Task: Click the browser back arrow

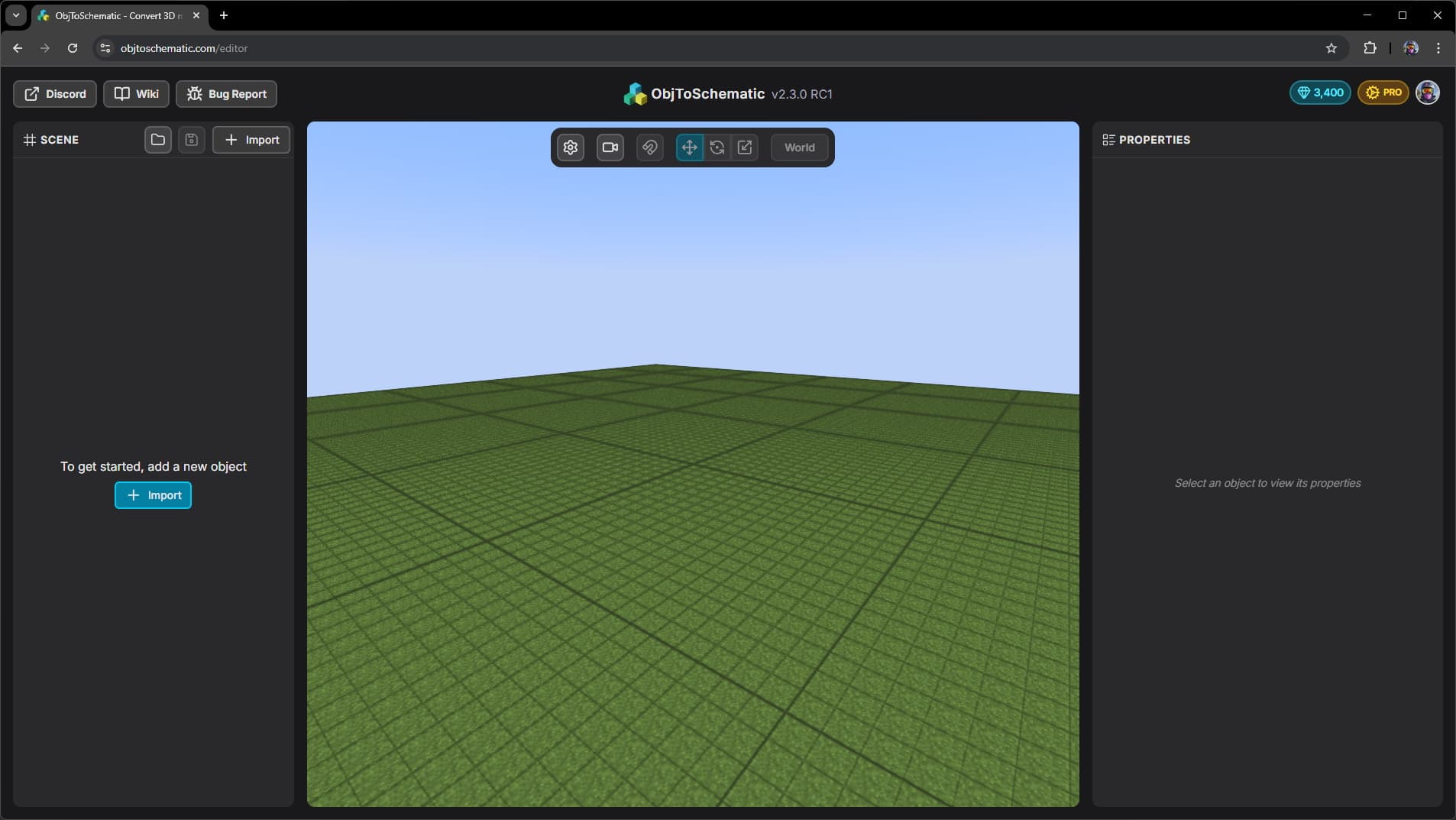Action: tap(18, 48)
